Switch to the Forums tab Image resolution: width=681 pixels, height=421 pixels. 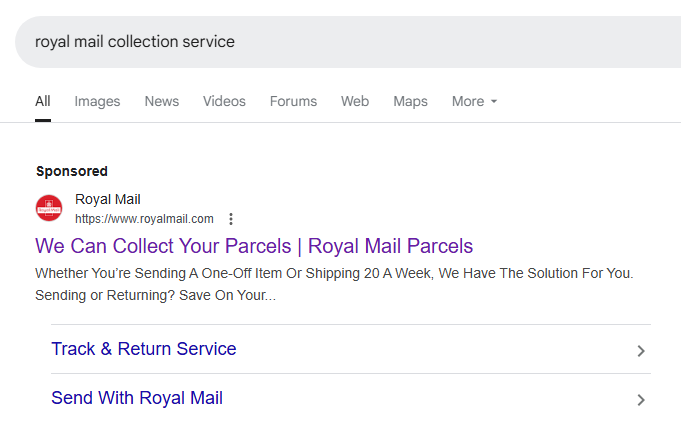[293, 101]
